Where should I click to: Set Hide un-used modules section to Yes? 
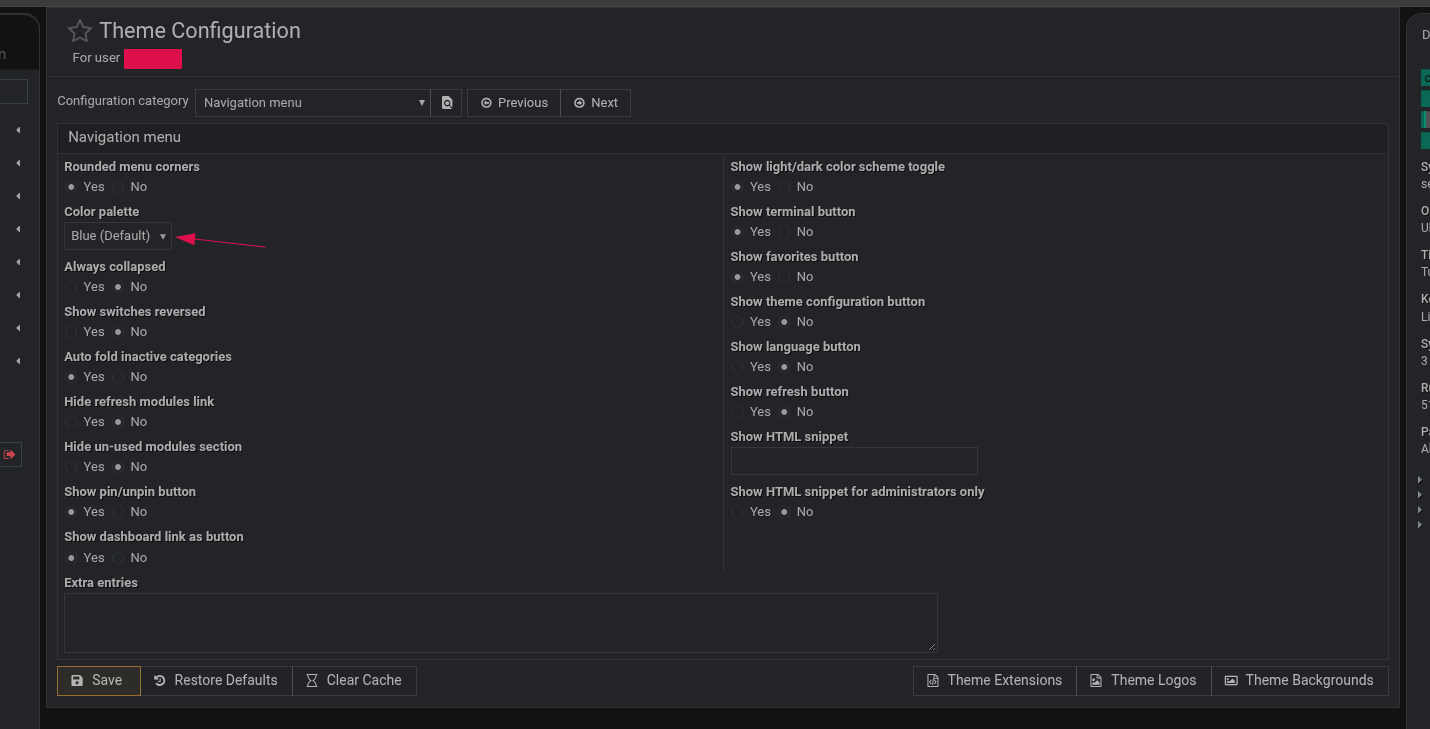coord(71,467)
